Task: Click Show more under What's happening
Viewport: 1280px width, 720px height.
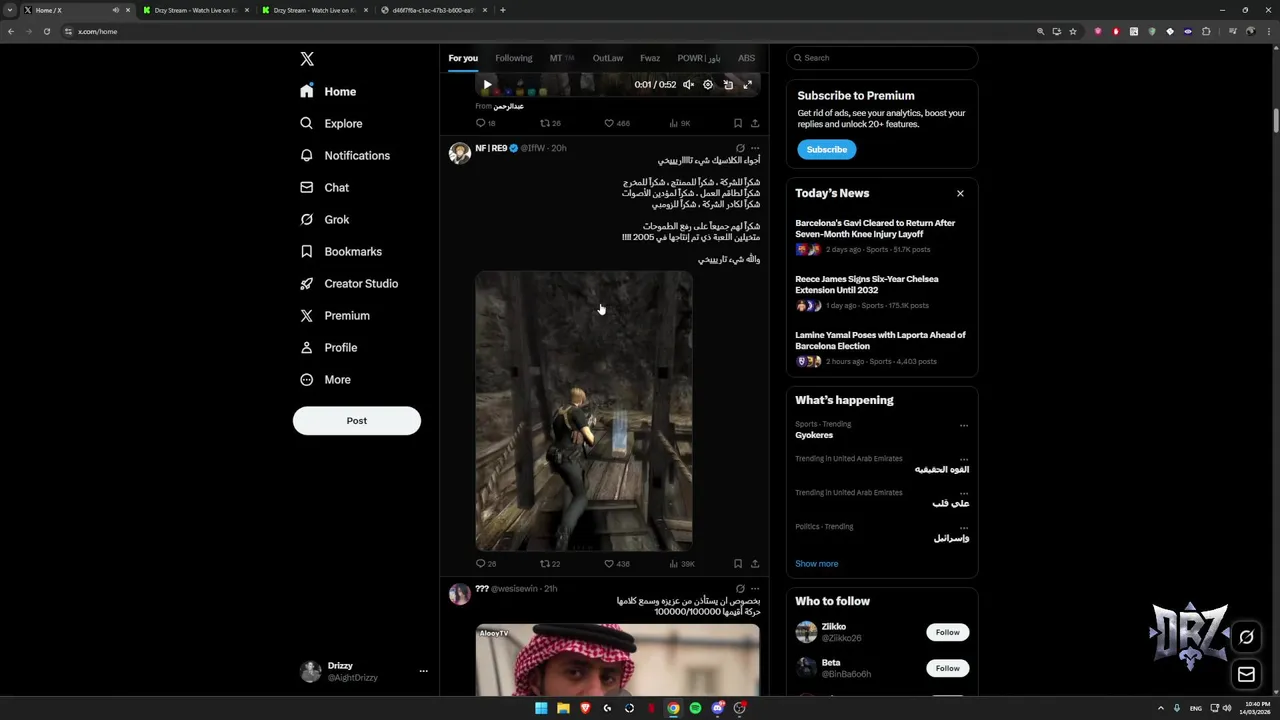Action: [x=817, y=564]
